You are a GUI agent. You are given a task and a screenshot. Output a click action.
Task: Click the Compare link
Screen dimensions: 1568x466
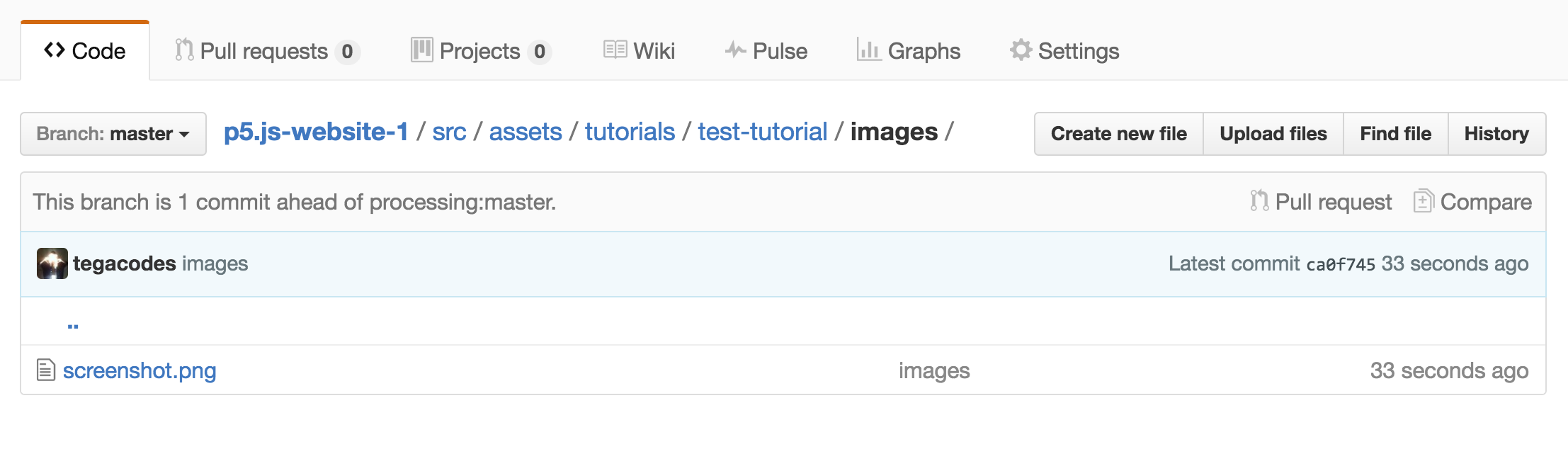[1472, 202]
